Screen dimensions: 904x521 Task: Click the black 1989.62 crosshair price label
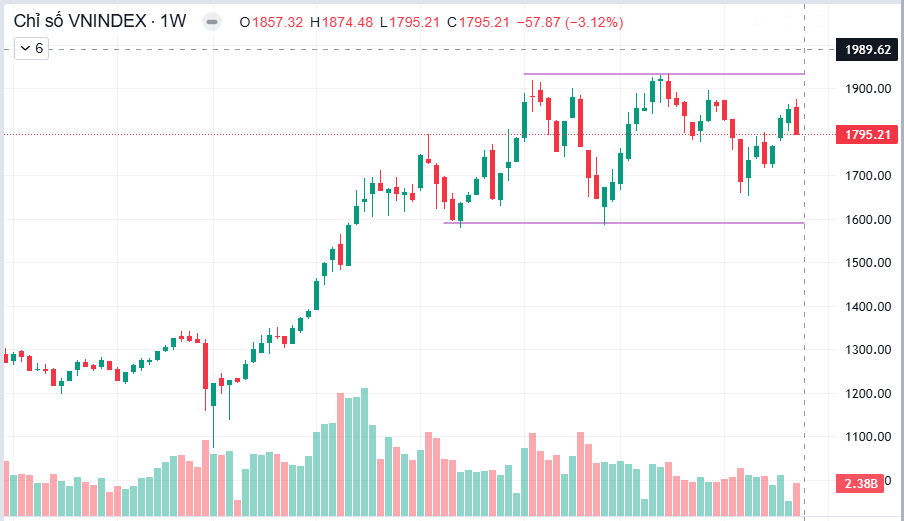click(867, 50)
